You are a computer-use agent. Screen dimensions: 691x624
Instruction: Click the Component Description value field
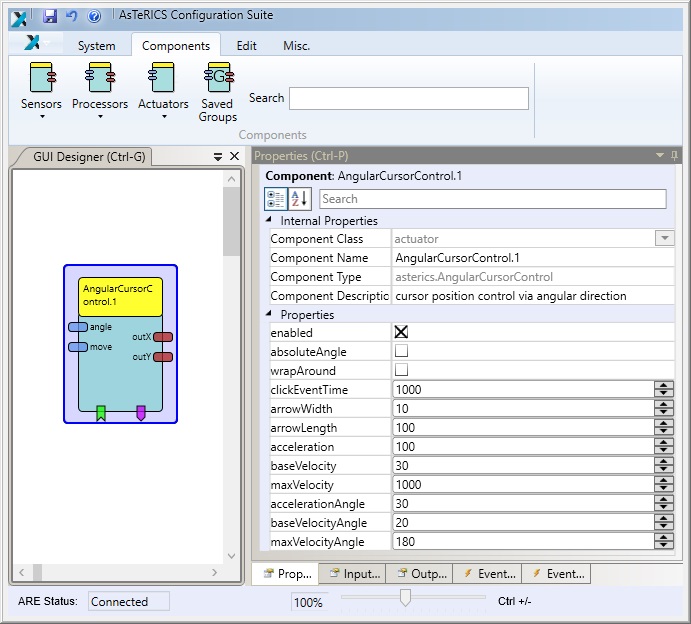[532, 296]
